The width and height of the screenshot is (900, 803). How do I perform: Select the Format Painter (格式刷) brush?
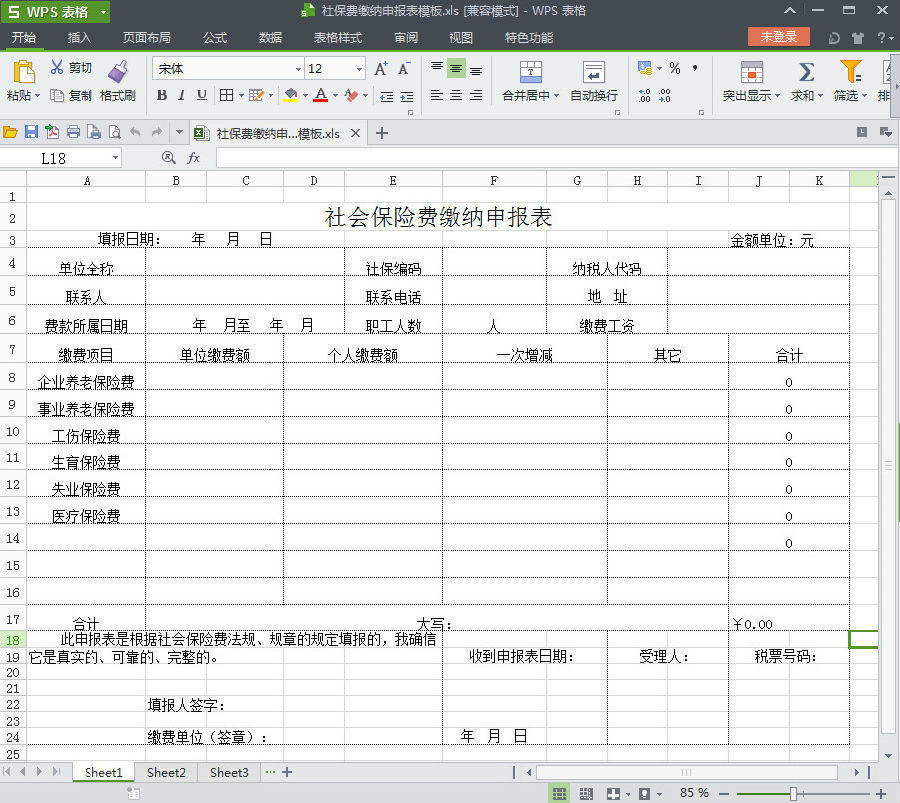(x=118, y=71)
